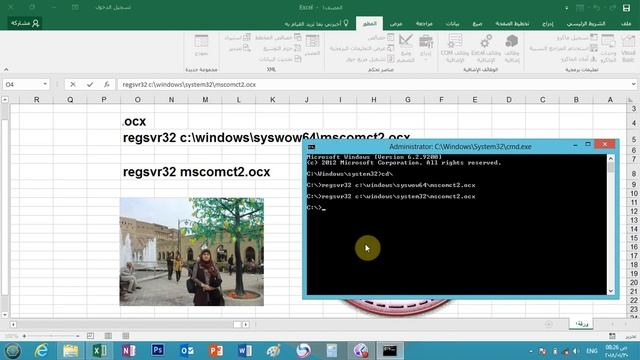The height and width of the screenshot is (360, 640).
Task: Open the Review tab
Action: coord(424,24)
